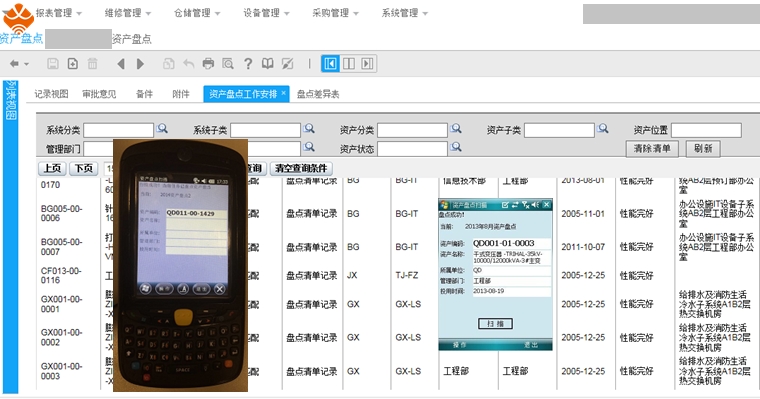Click the print preview magnifier icon
The height and width of the screenshot is (399, 760).
tap(228, 64)
